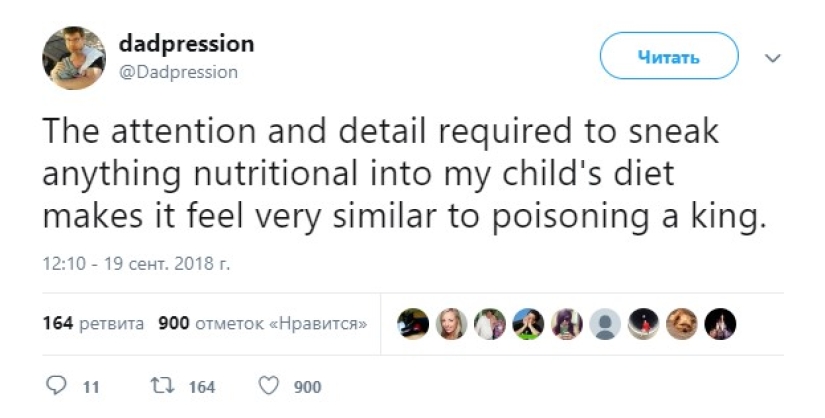Open the @Dadpression handle link
Screen dimensions: 825x418
(x=178, y=72)
